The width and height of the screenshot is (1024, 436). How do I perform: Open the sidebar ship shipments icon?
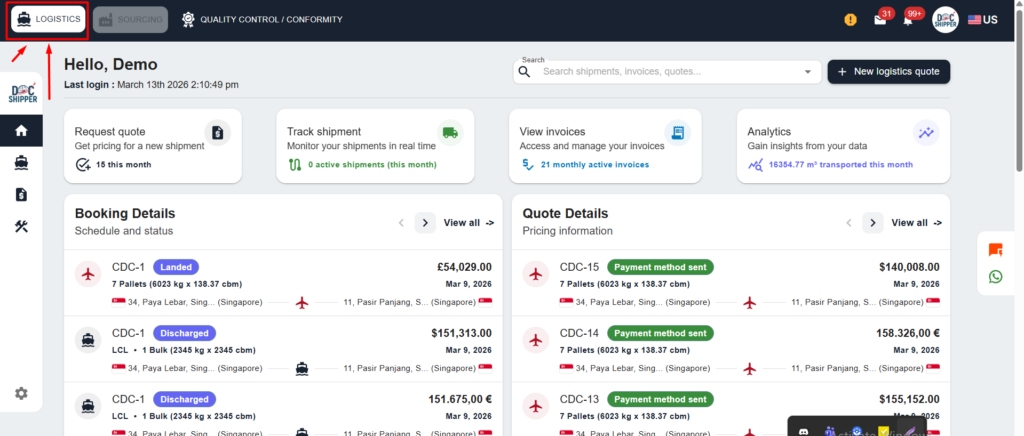tap(22, 163)
